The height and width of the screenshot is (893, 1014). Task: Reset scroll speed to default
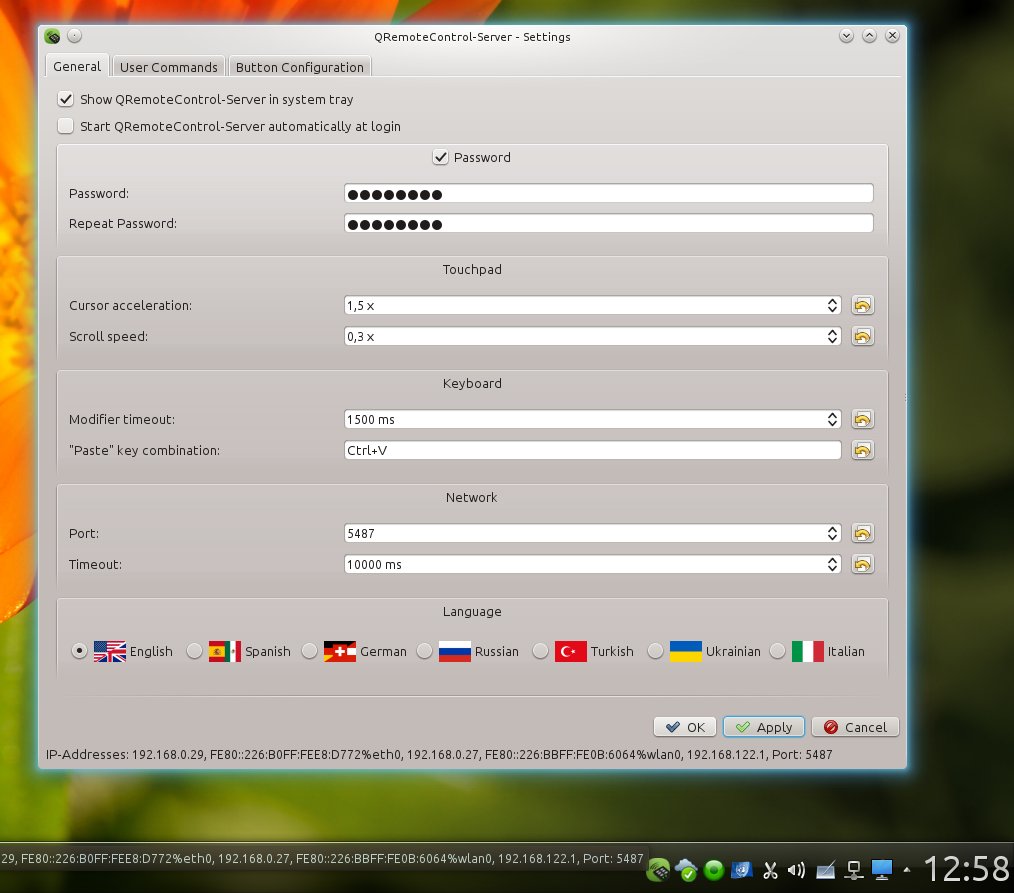click(863, 336)
